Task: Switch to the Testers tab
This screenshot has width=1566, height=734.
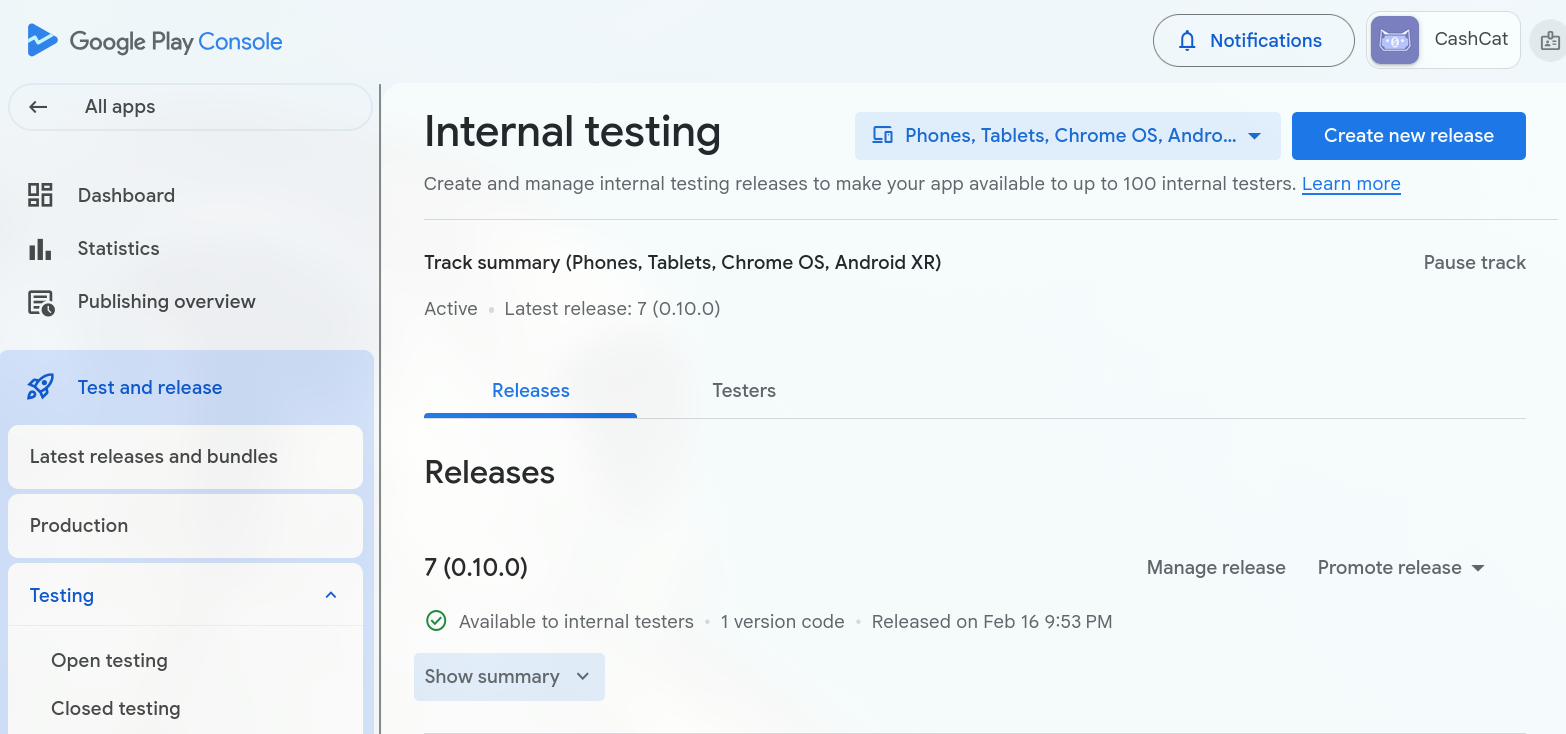Action: tap(744, 390)
